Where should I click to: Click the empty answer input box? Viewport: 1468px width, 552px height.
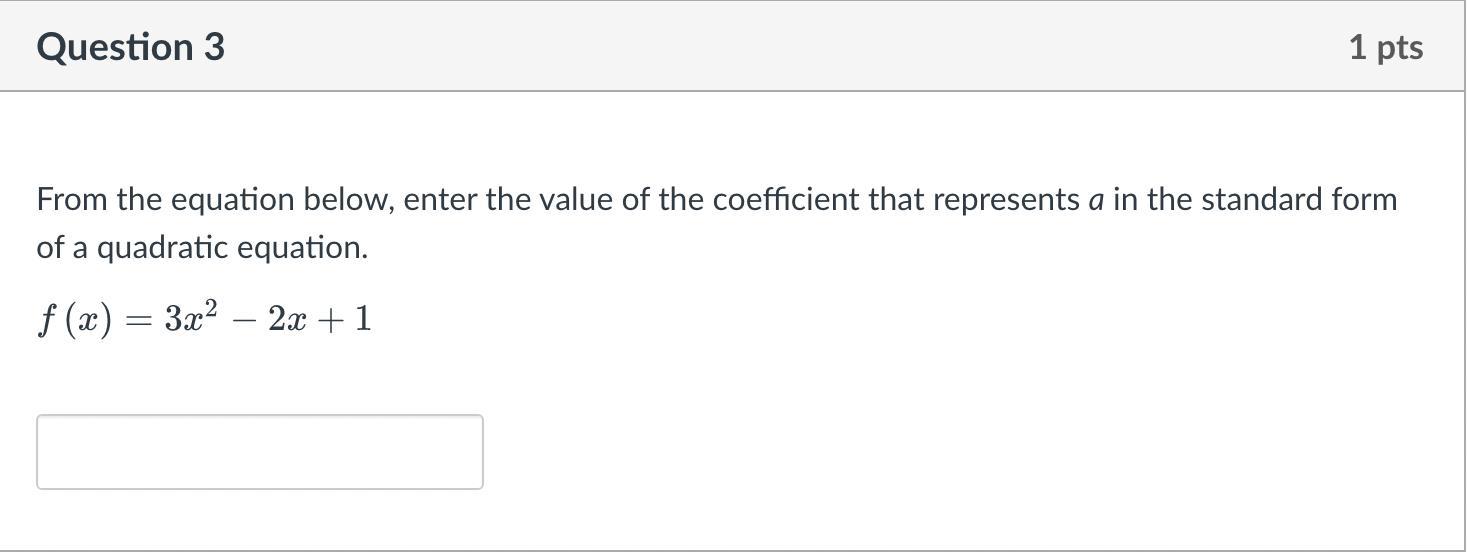tap(259, 452)
